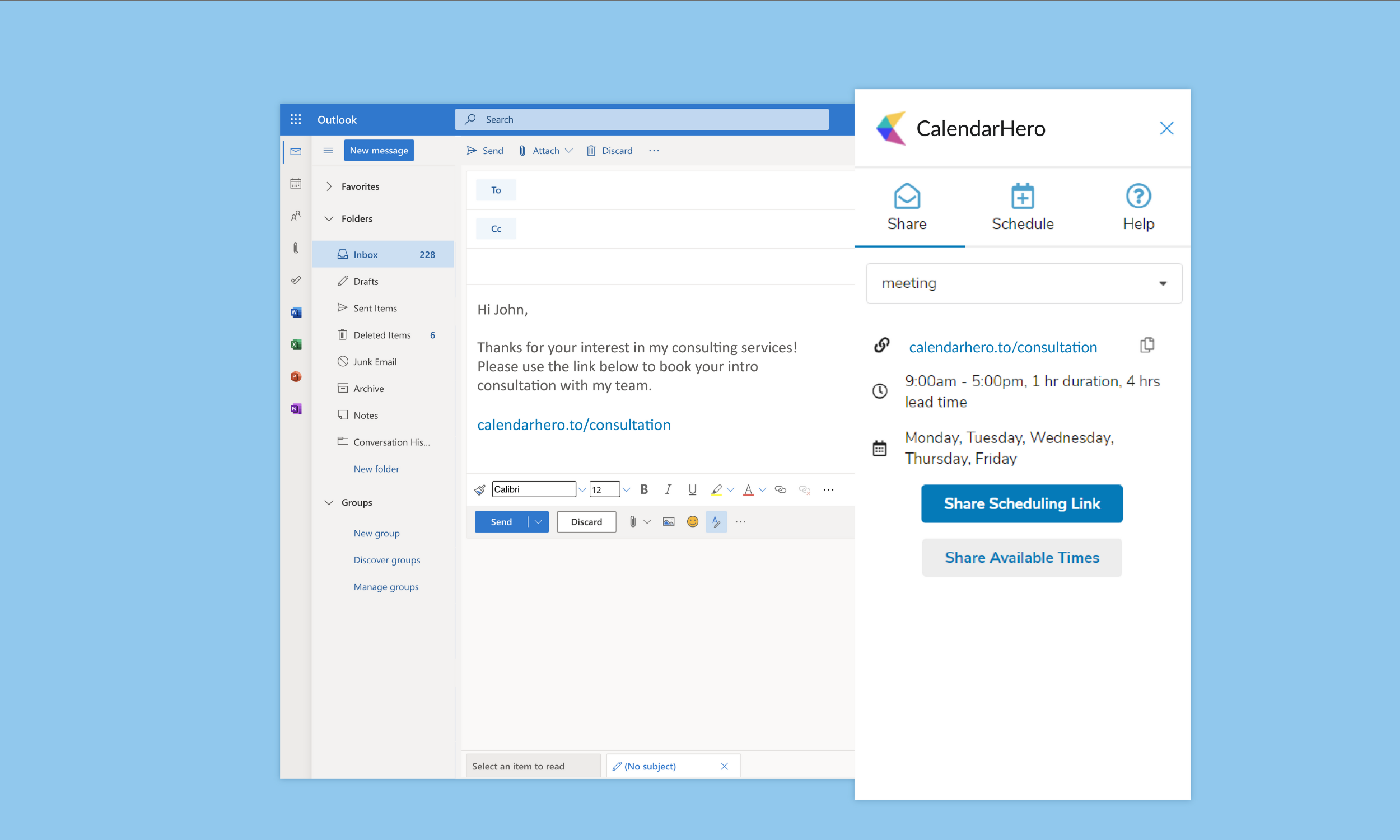1400x840 pixels.
Task: Open the font color picker arrow
Action: (x=762, y=489)
